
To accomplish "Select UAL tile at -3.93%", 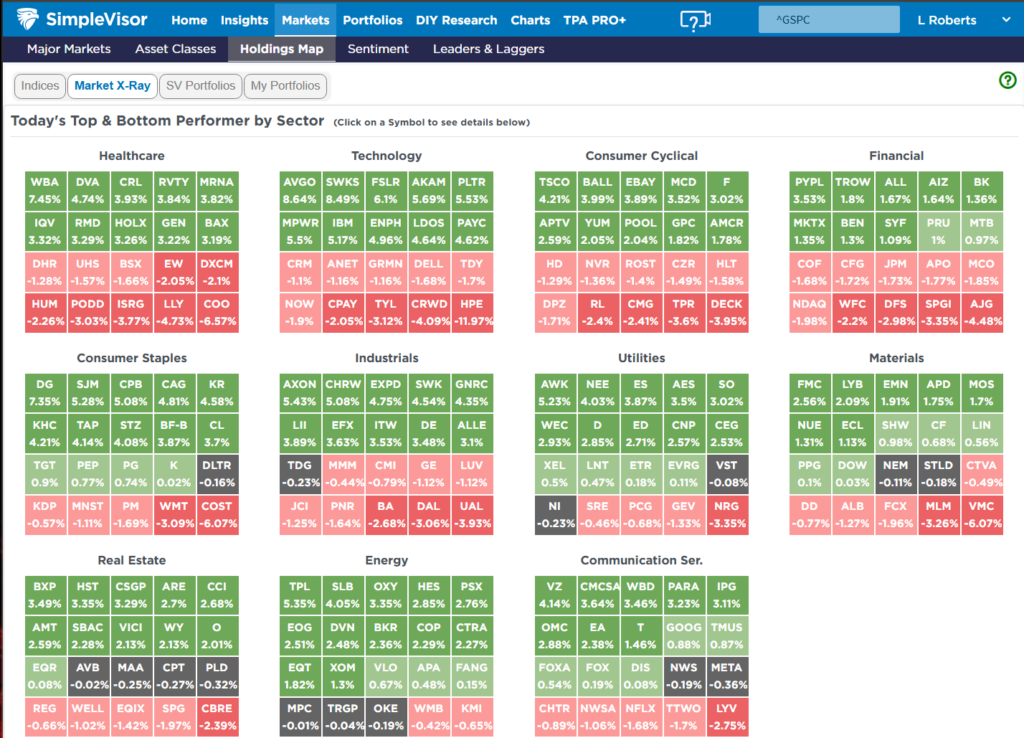I will tap(472, 515).
